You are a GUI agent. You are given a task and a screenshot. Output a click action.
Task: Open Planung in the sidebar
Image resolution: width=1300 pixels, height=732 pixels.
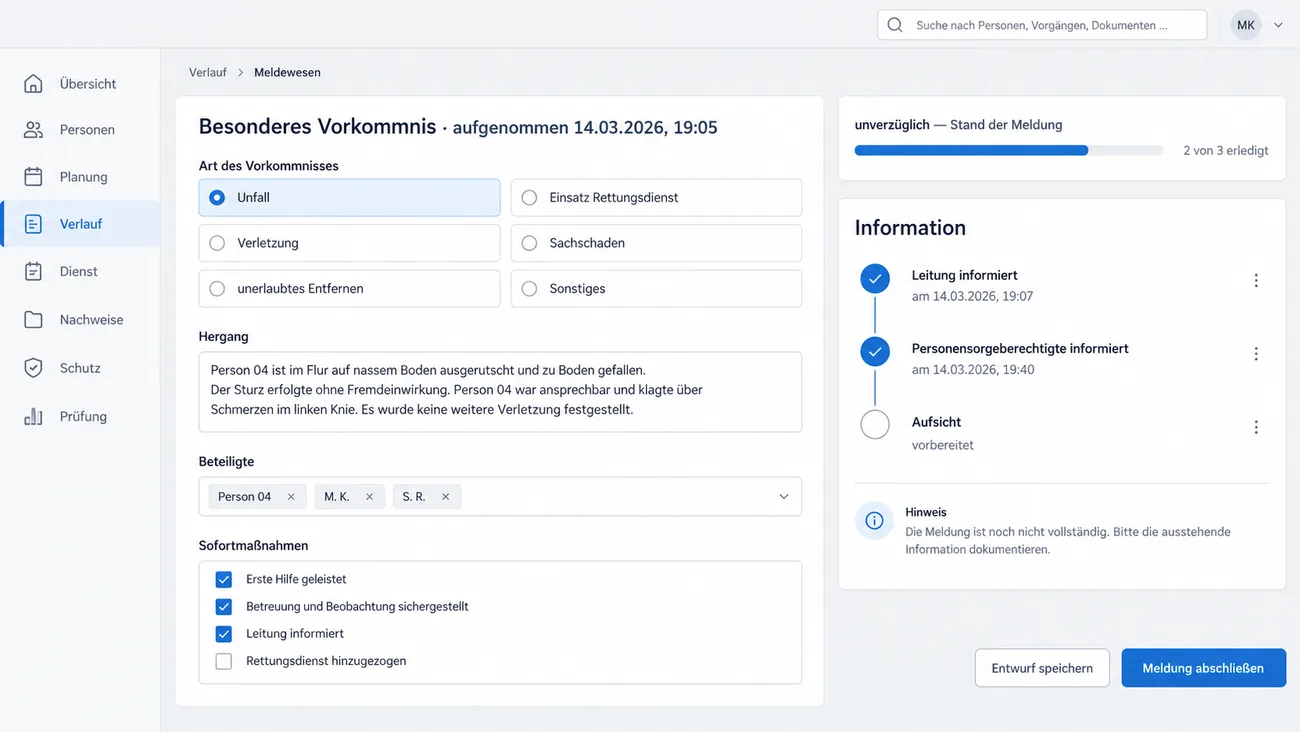tap(80, 177)
